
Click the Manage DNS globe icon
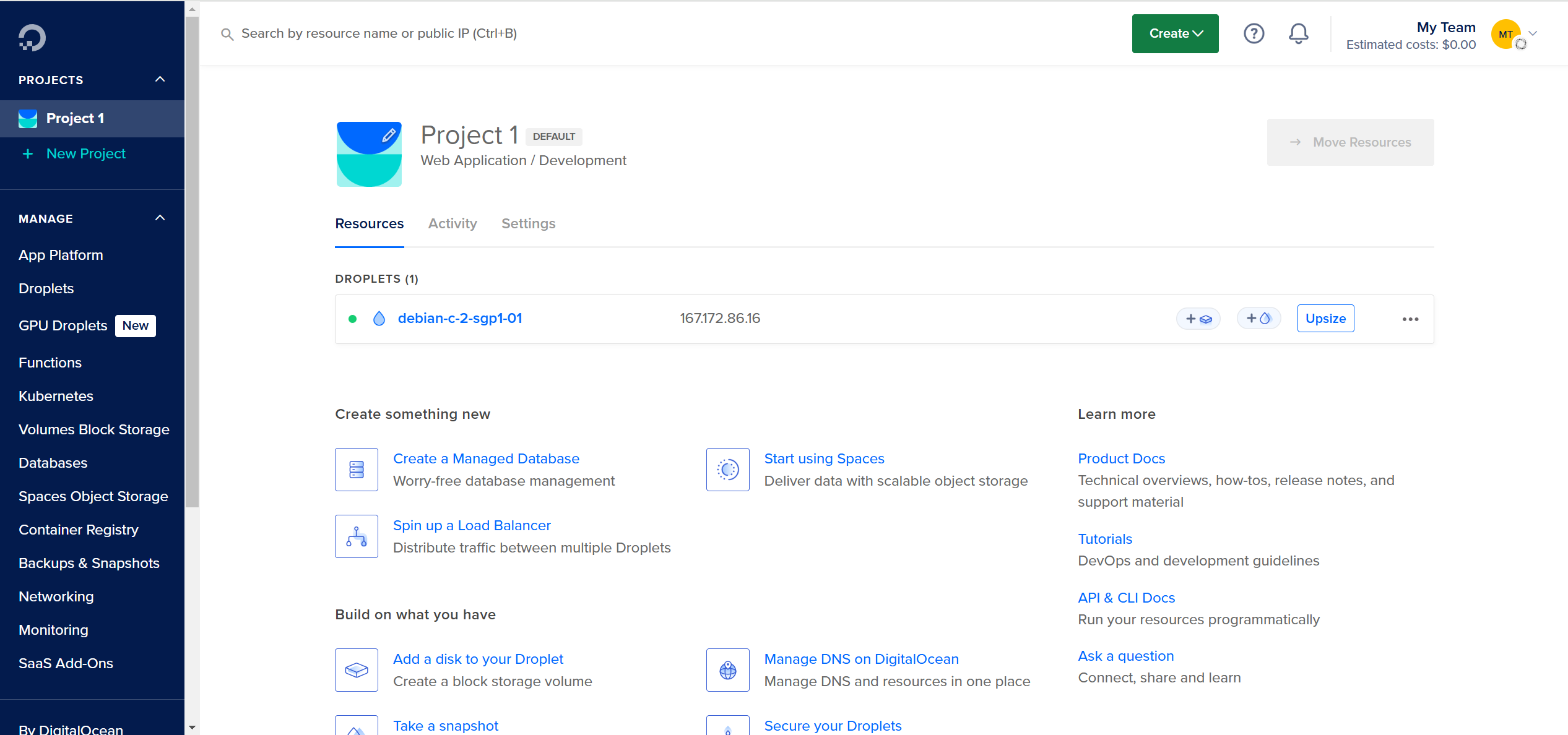[x=728, y=670]
